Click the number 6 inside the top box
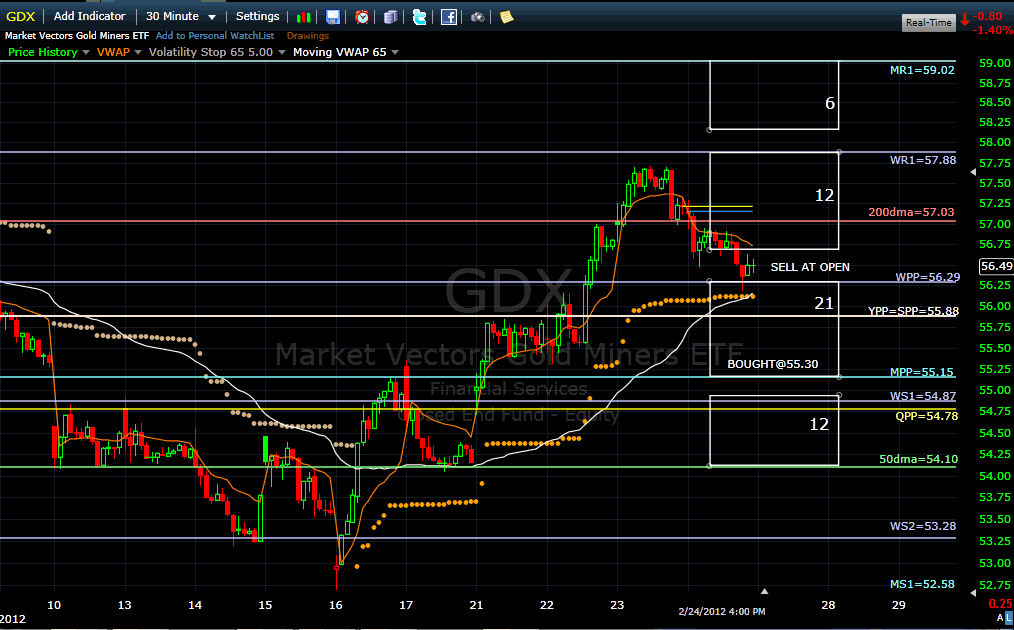Screen dimensions: 1014x630 coord(830,103)
